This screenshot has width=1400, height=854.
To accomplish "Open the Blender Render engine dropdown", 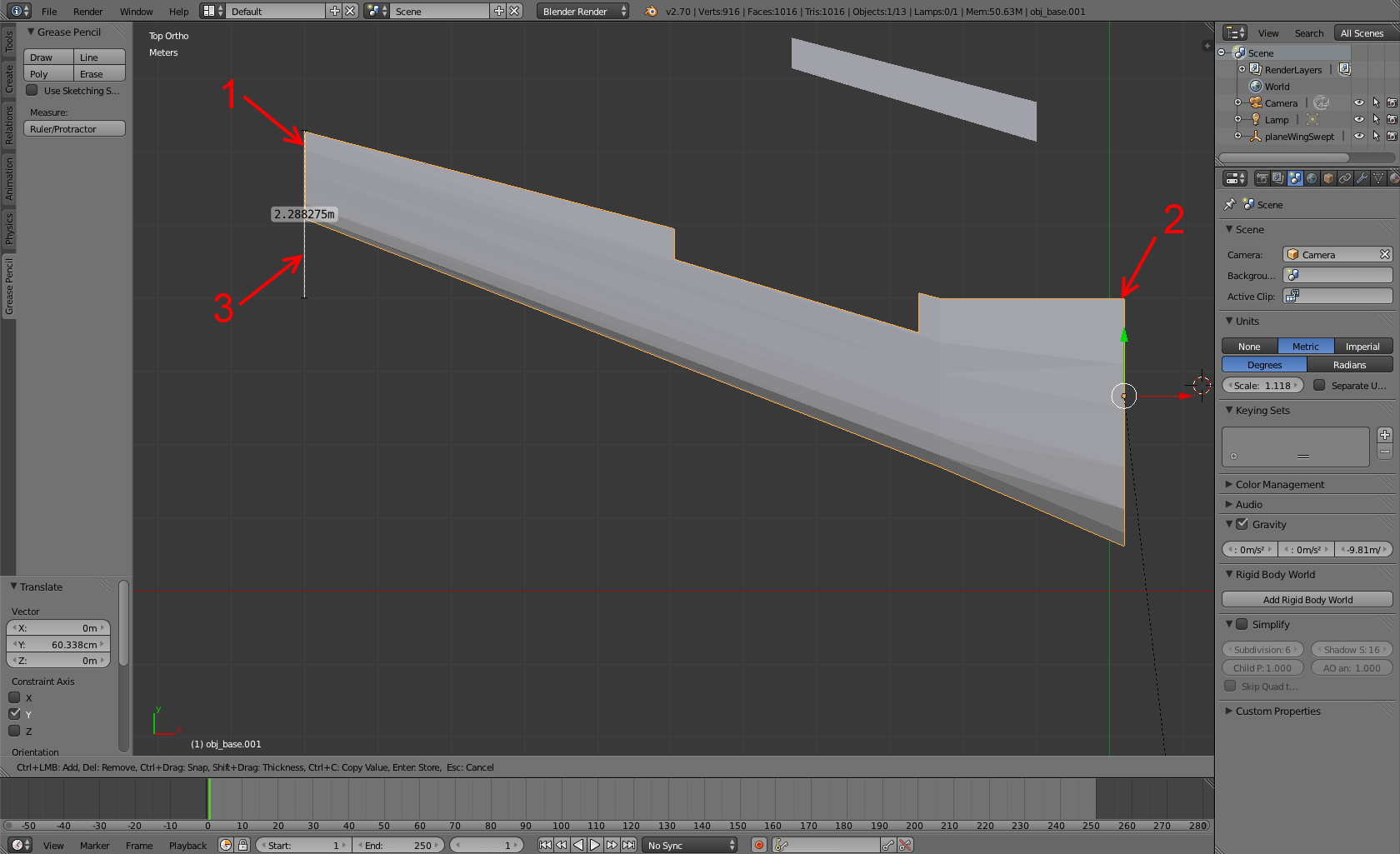I will point(583,11).
